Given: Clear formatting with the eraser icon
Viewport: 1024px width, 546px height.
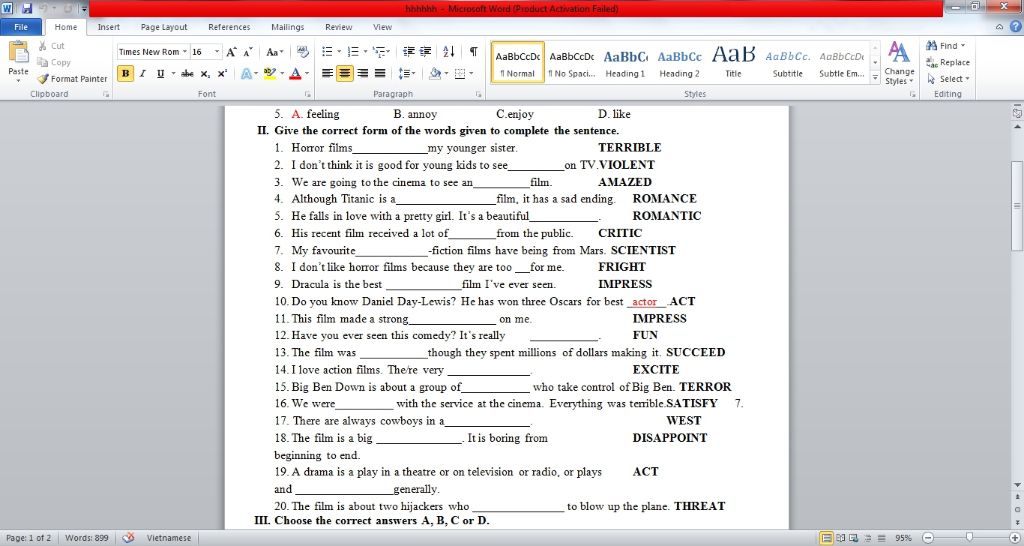Looking at the screenshot, I should [302, 52].
